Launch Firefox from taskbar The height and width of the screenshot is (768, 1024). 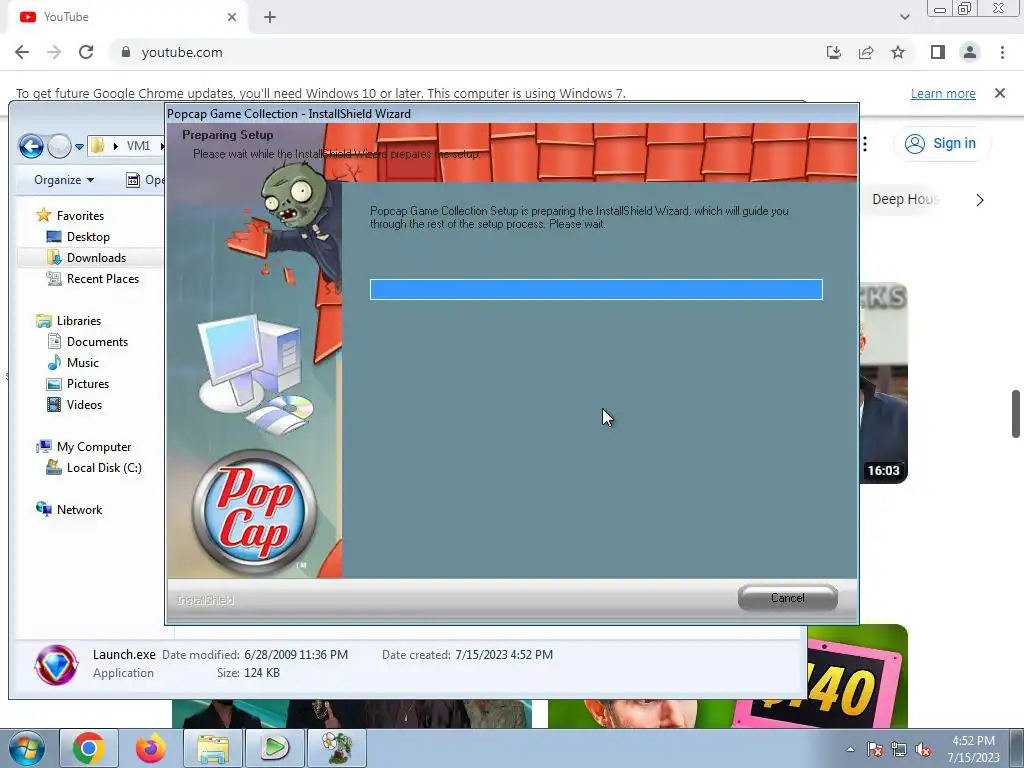click(x=151, y=748)
